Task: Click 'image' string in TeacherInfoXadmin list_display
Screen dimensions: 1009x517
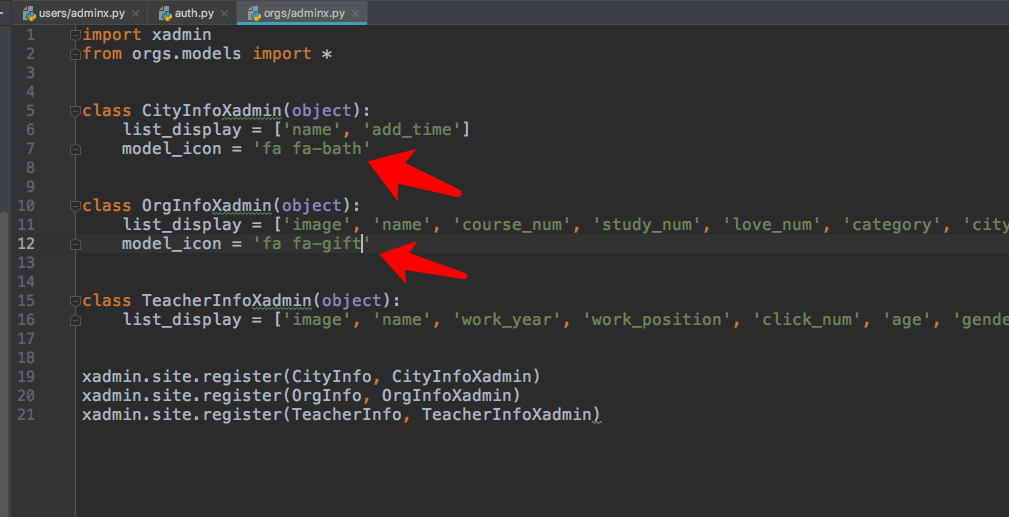Action: 317,320
